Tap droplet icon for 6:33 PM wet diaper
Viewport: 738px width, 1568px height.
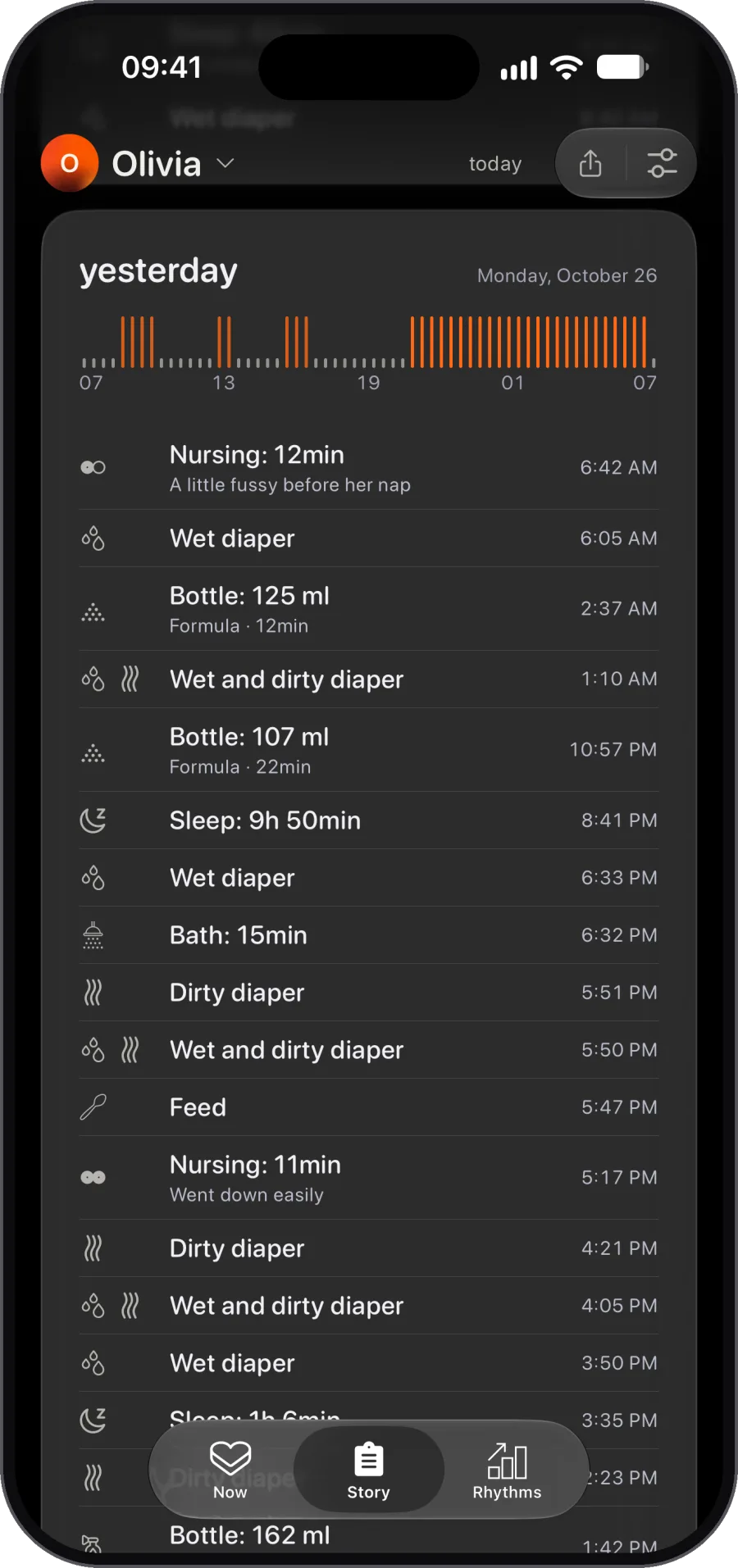[93, 878]
